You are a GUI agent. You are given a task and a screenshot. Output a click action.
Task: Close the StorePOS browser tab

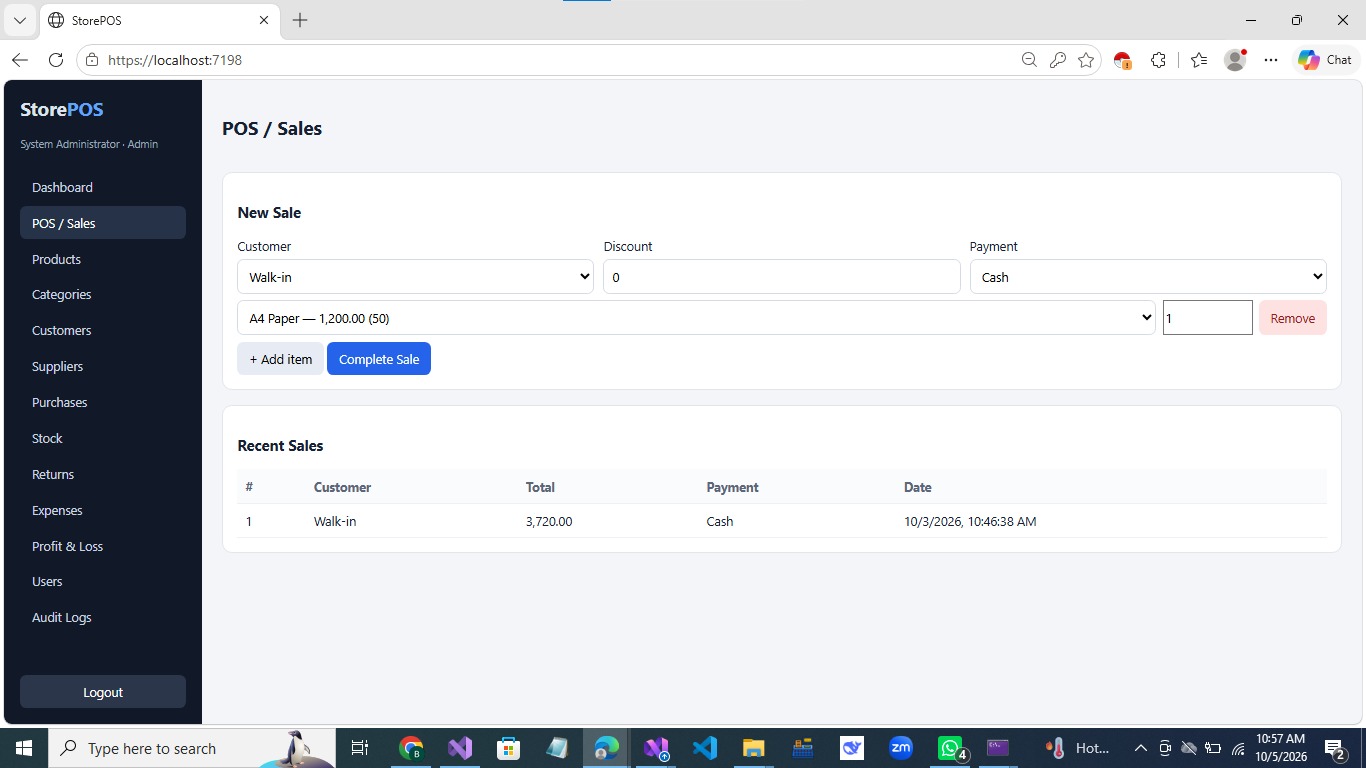264,20
